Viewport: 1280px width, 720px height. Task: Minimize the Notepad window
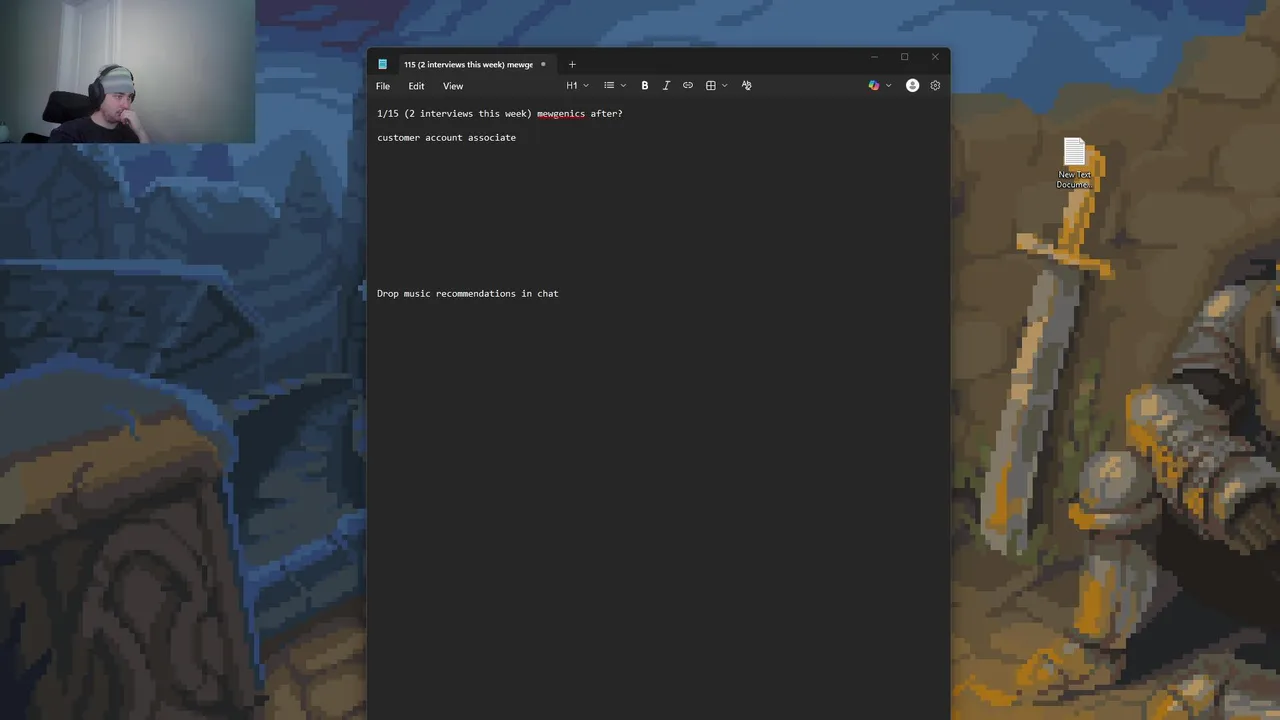pyautogui.click(x=874, y=57)
